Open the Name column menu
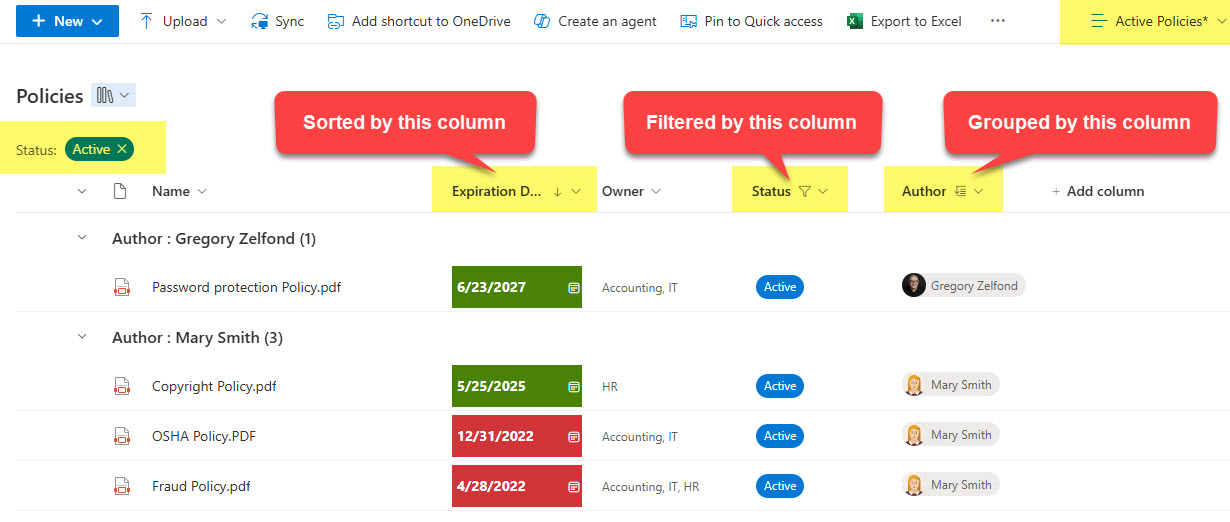Viewport: 1230px width, 522px height. (x=180, y=191)
